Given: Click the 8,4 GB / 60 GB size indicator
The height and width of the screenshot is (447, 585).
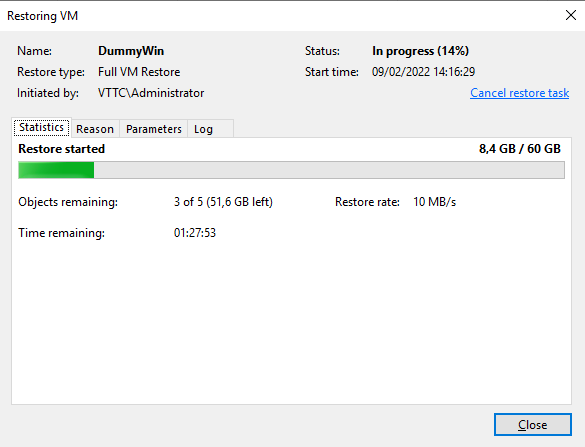Looking at the screenshot, I should pyautogui.click(x=520, y=149).
